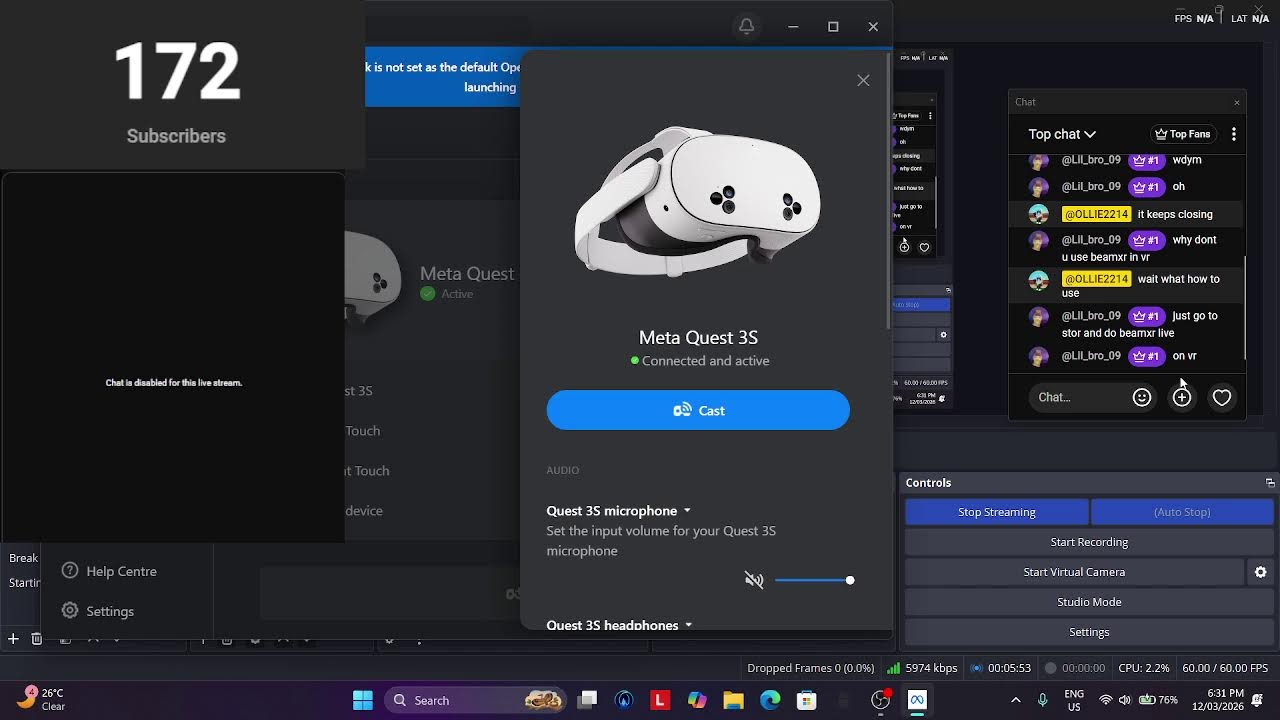Switch to OBS Studio in the taskbar

[881, 700]
